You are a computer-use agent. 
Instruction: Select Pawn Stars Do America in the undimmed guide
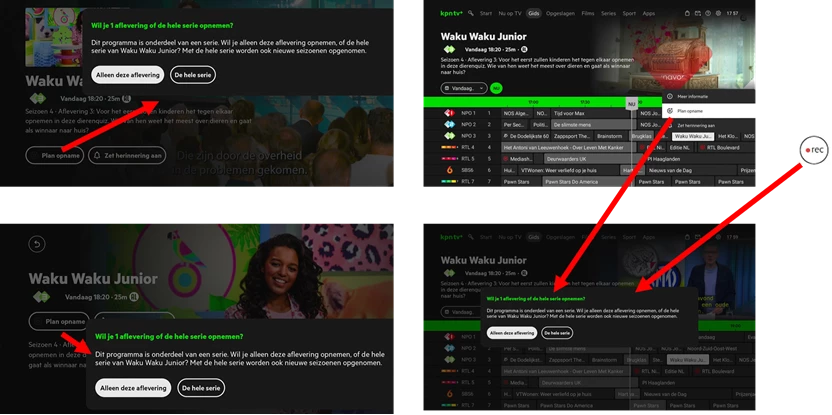click(587, 181)
